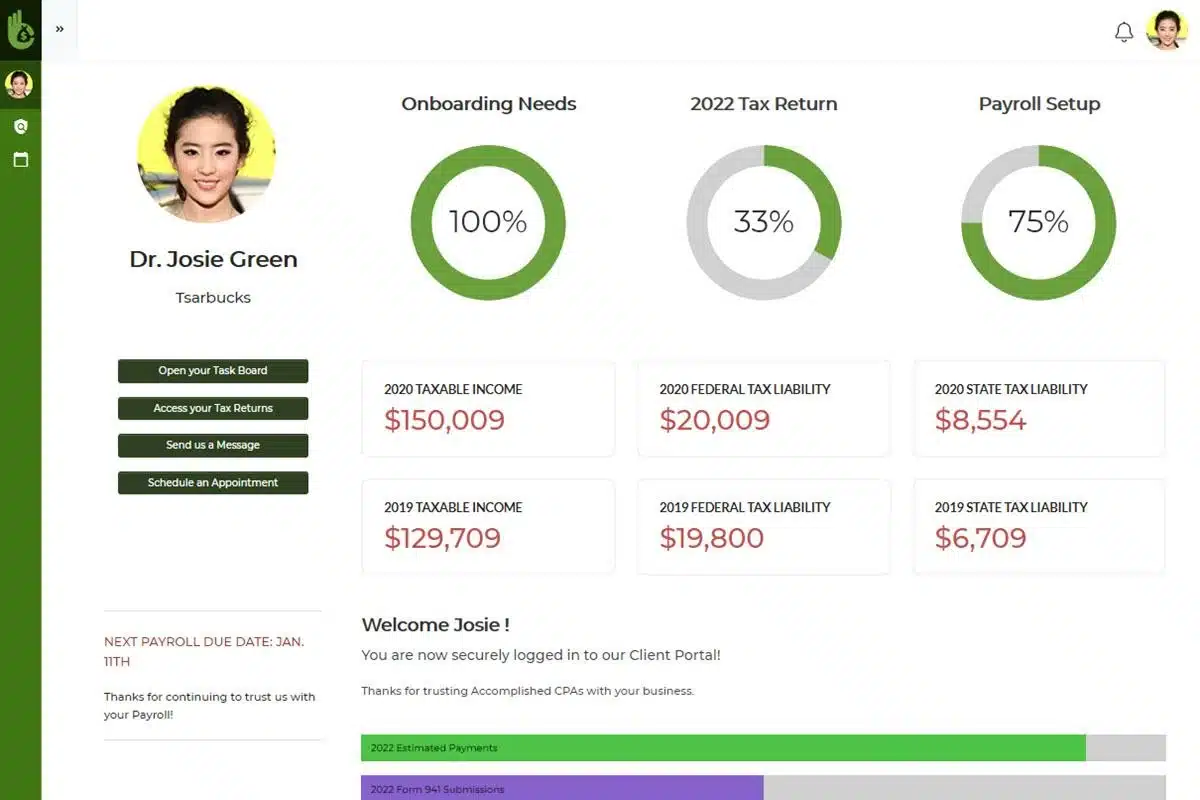Click the 2019 State Tax Liability card
This screenshot has width=1200, height=800.
click(1039, 527)
